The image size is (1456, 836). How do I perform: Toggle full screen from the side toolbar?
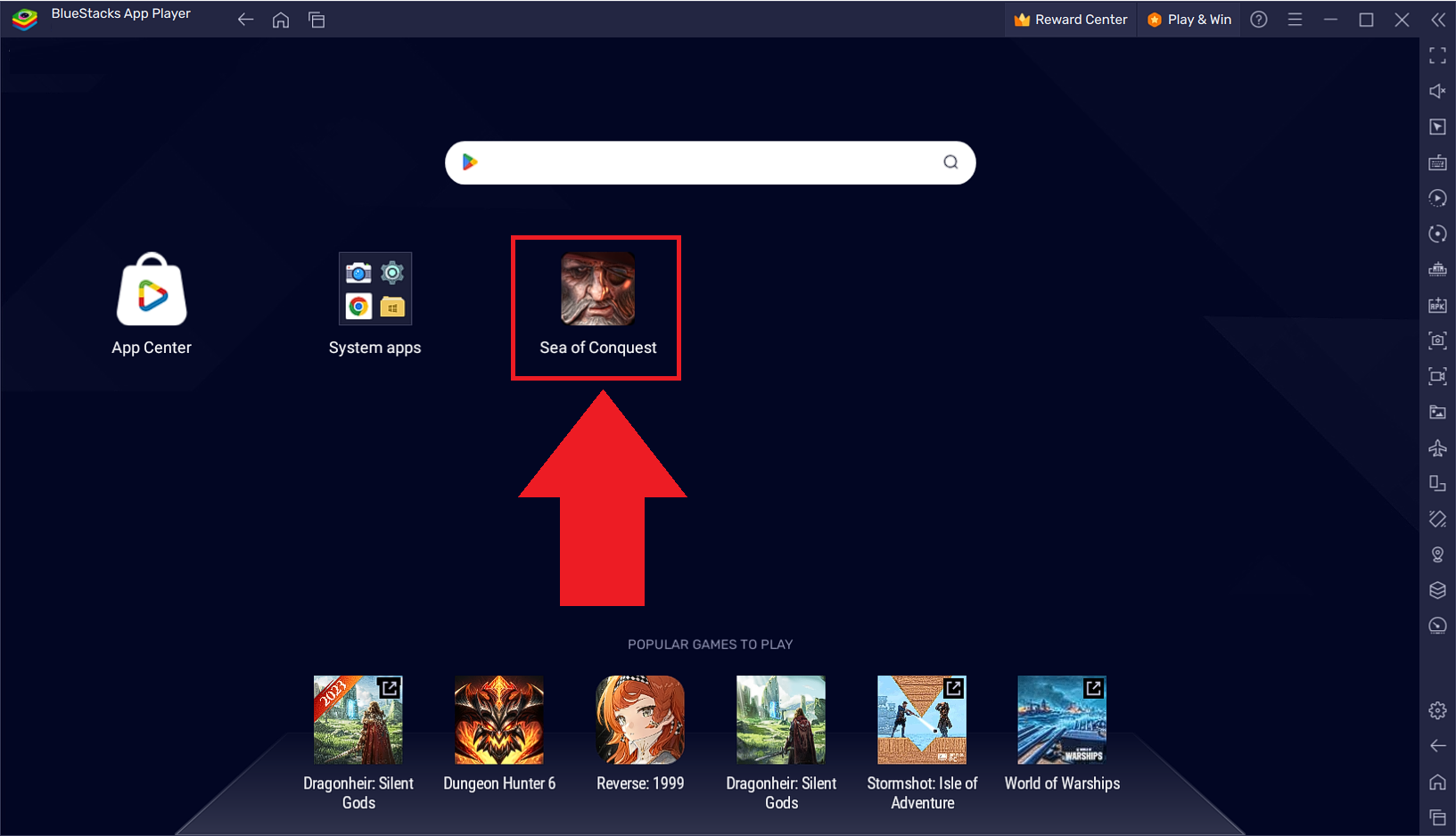pyautogui.click(x=1437, y=55)
